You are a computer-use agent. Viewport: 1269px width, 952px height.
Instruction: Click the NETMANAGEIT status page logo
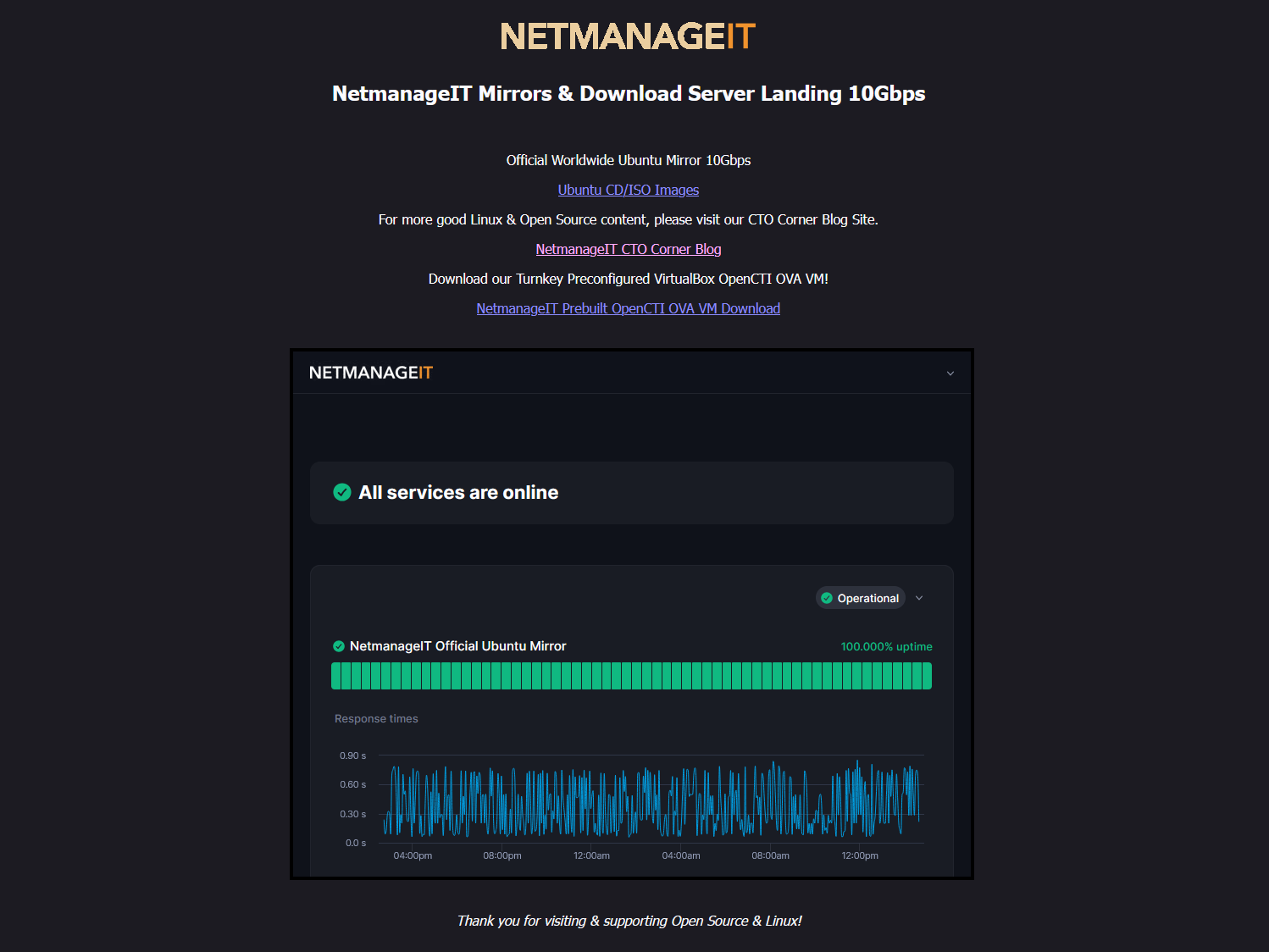coord(371,373)
